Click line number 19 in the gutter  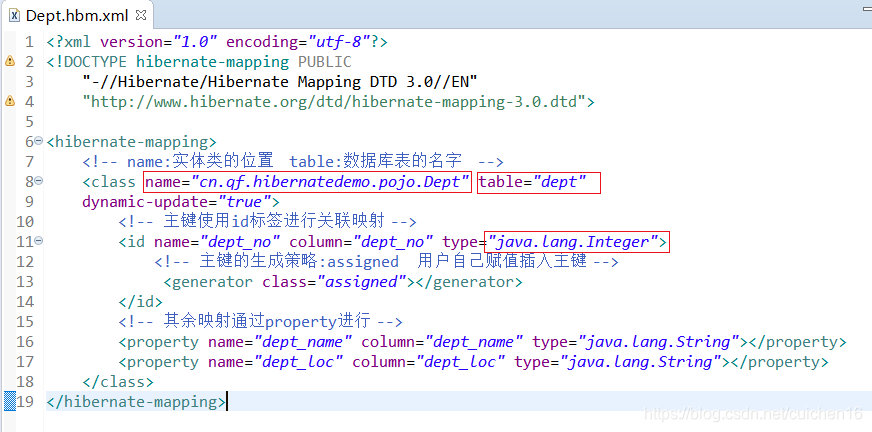(25, 402)
